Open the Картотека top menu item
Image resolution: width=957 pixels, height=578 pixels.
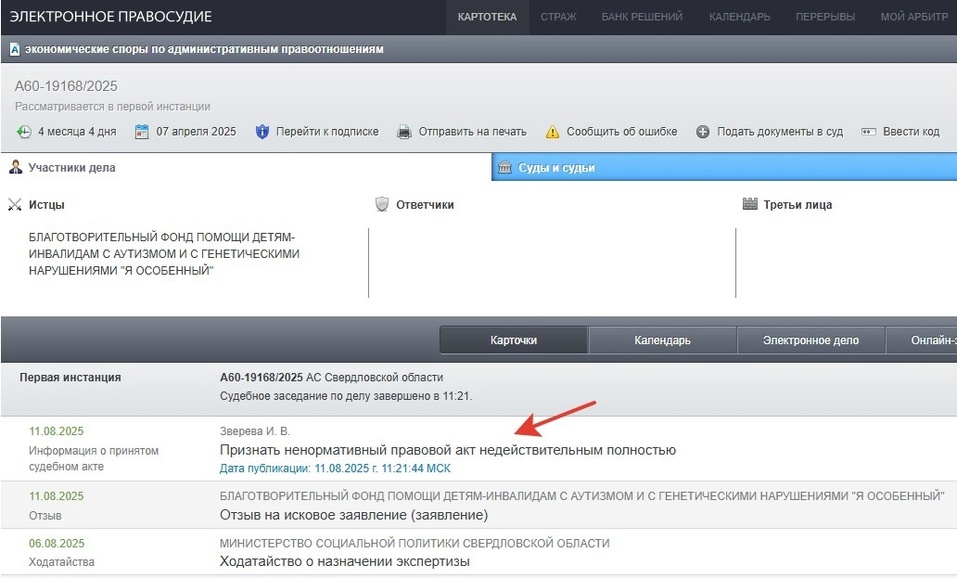click(x=487, y=17)
